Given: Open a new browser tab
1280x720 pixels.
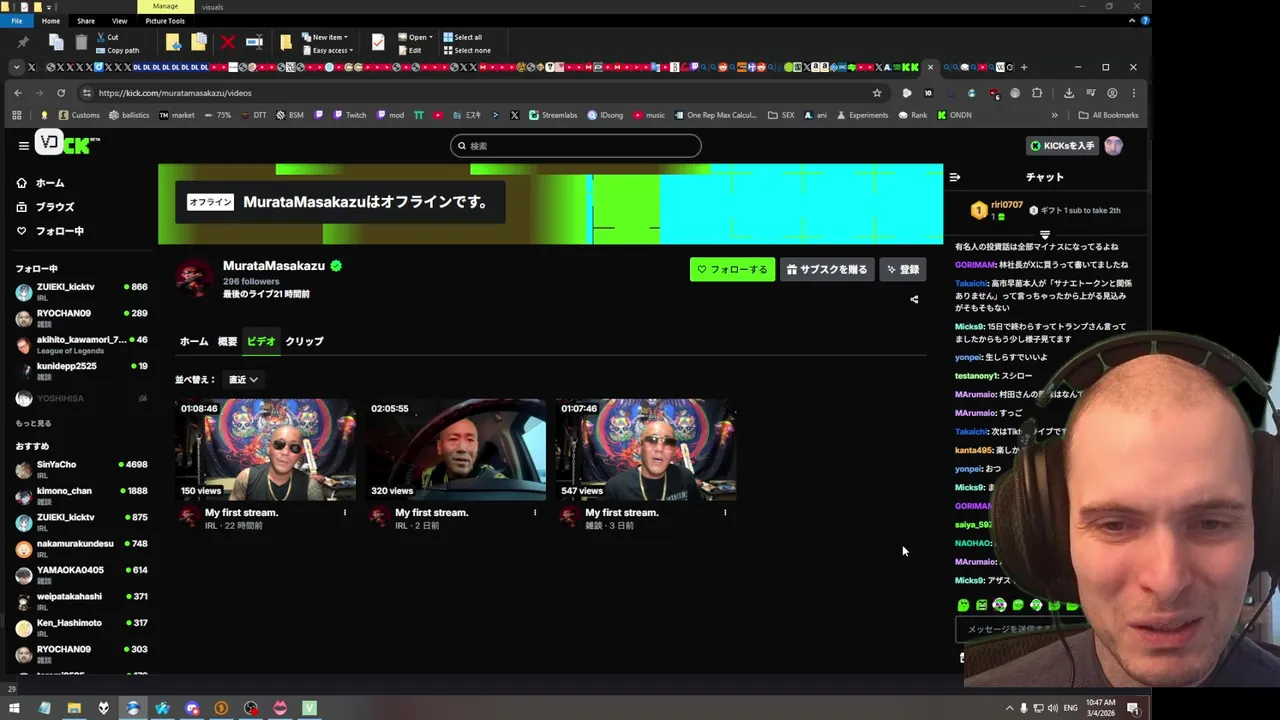Looking at the screenshot, I should click(x=1023, y=67).
